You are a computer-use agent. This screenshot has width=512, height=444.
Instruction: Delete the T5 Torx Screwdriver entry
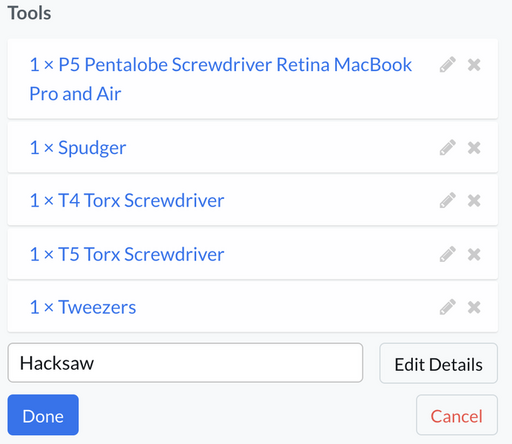coord(474,255)
